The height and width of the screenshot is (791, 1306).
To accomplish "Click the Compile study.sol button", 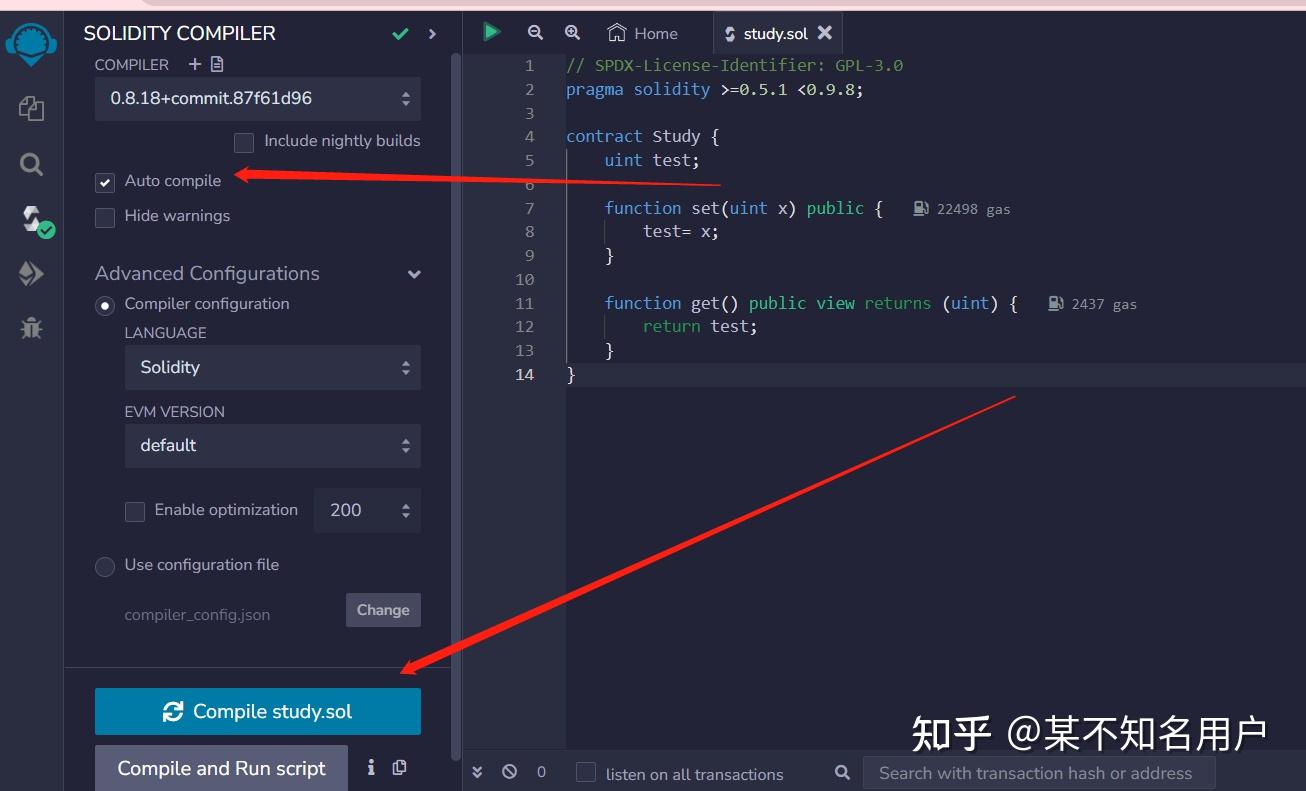I will tap(257, 711).
